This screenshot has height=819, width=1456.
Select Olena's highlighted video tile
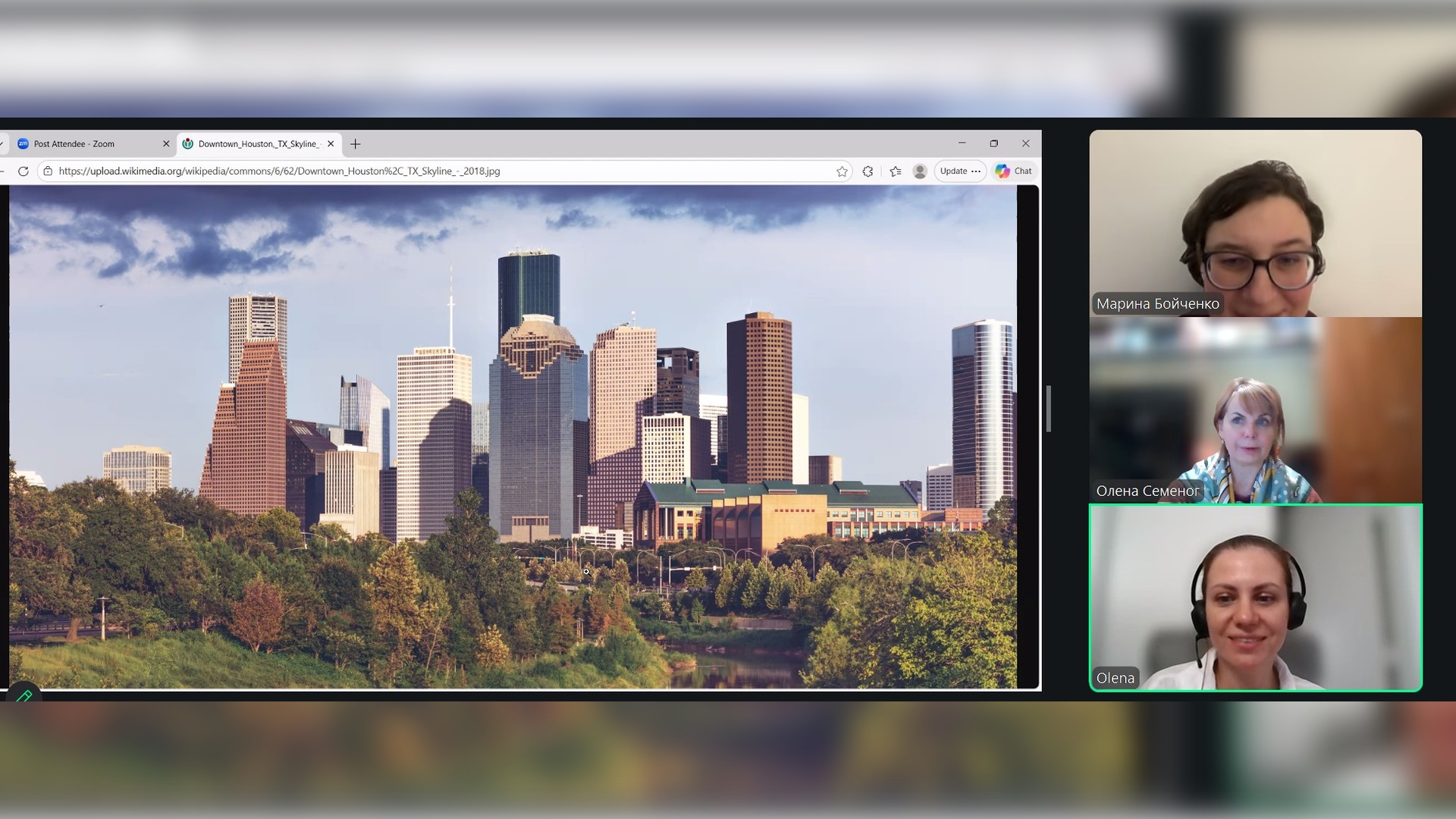pyautogui.click(x=1255, y=598)
